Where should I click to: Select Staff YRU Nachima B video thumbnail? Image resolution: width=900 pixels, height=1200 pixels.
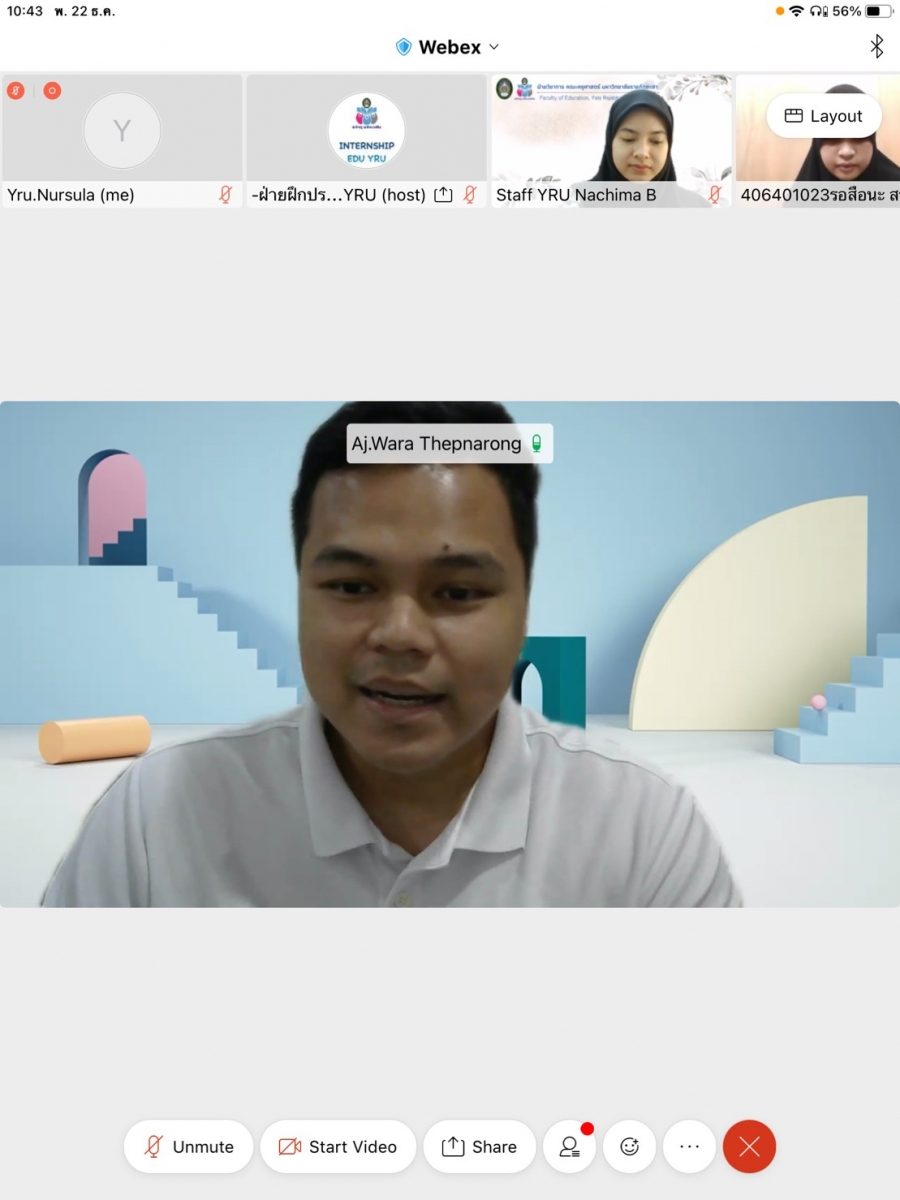tap(611, 130)
